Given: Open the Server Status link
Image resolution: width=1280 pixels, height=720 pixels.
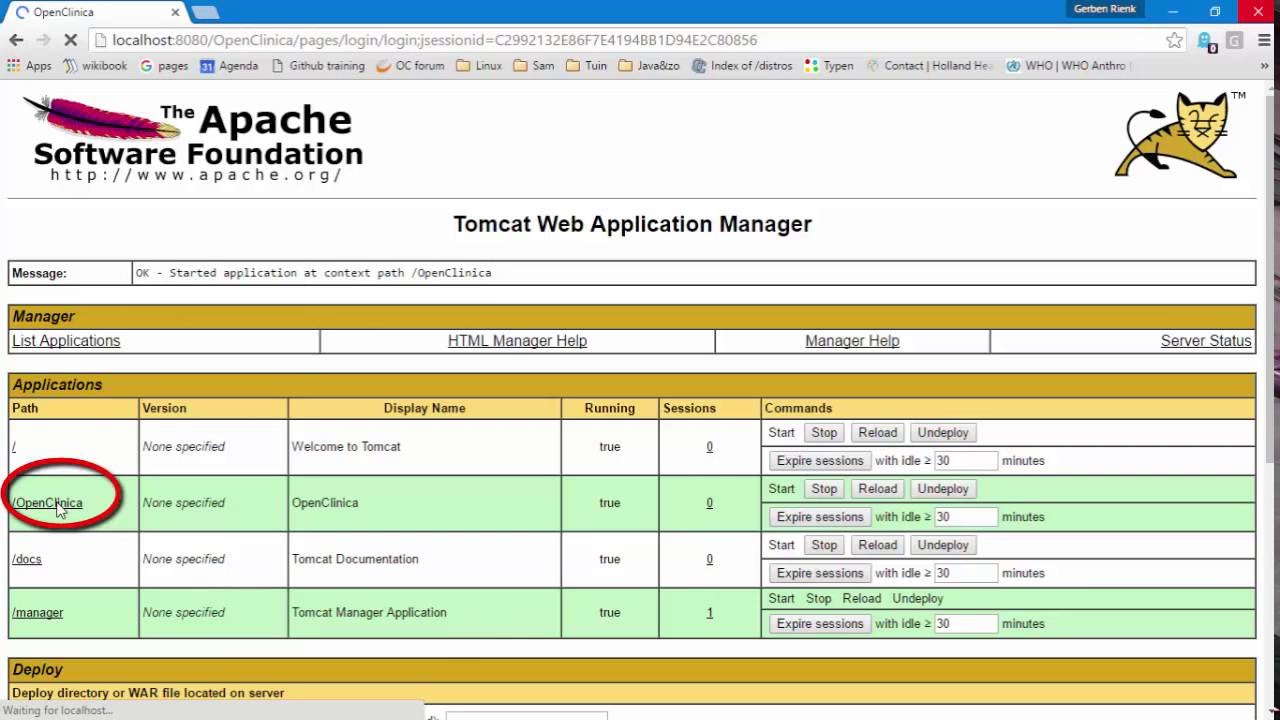Looking at the screenshot, I should pyautogui.click(x=1206, y=341).
